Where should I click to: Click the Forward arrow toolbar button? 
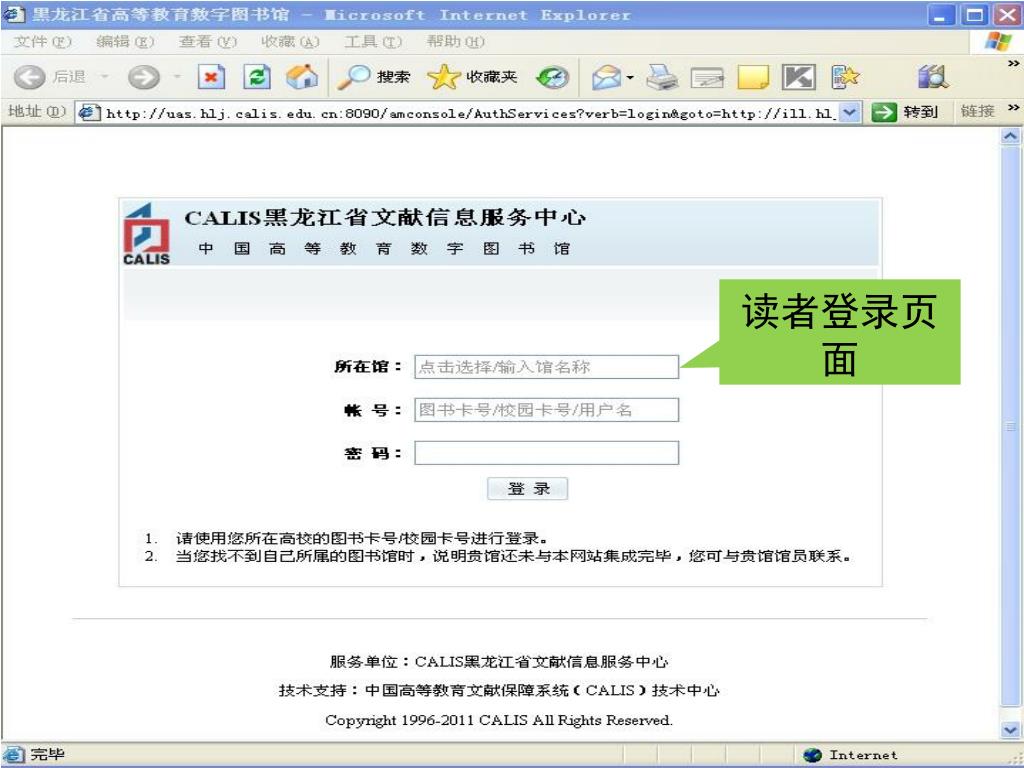click(144, 77)
